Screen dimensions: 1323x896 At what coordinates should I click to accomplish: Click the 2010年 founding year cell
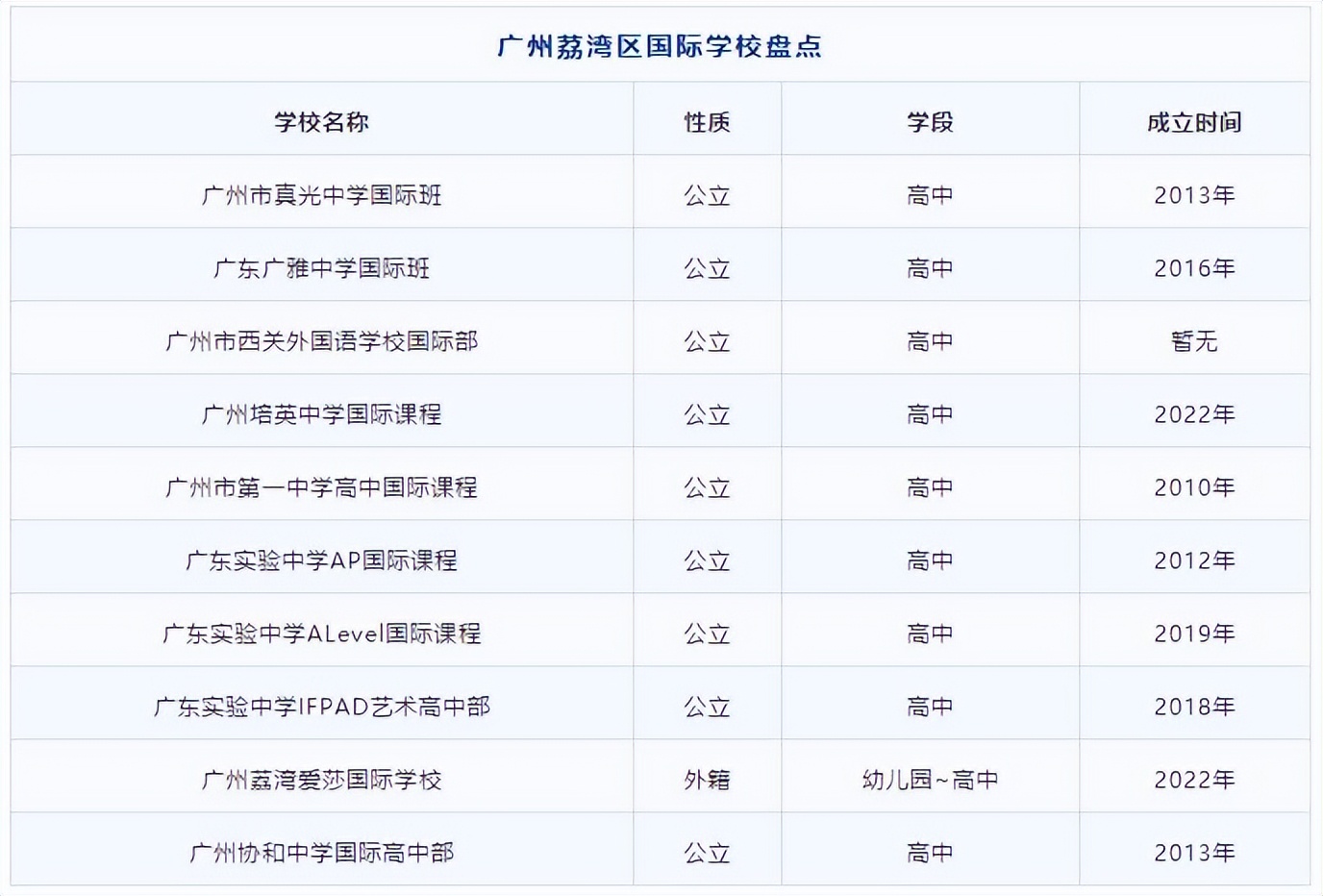tap(1195, 486)
